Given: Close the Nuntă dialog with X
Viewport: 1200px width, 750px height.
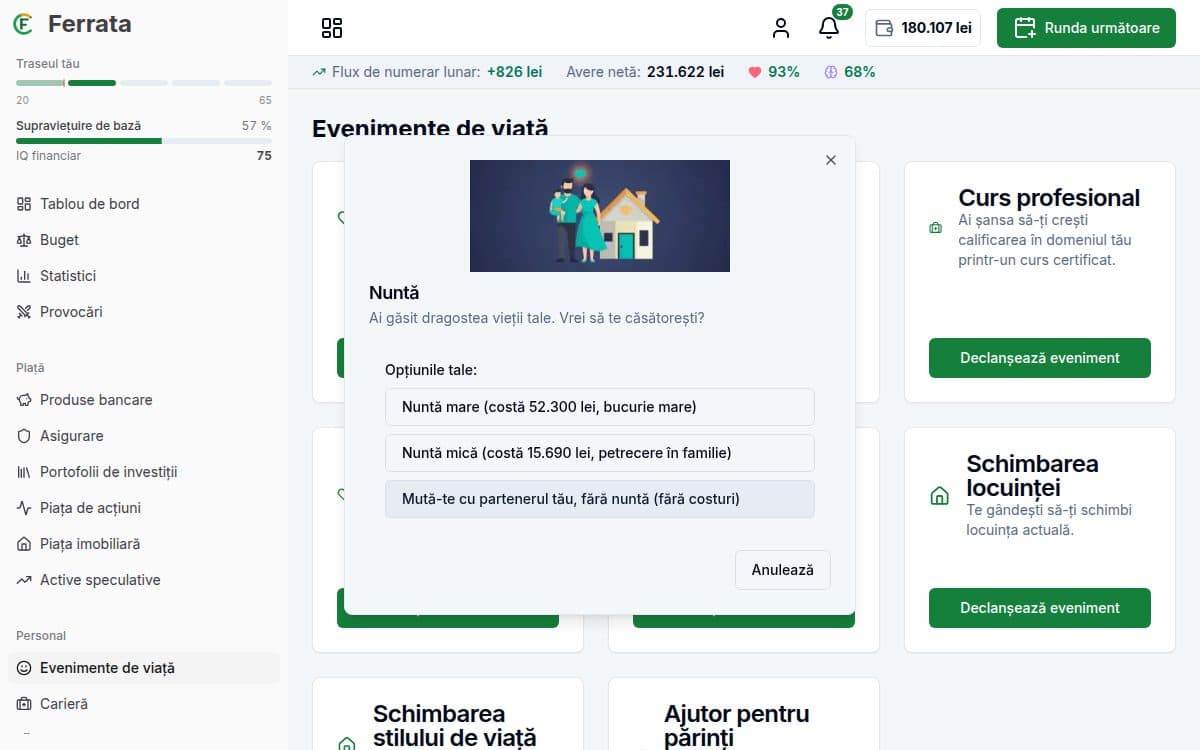Looking at the screenshot, I should pos(830,160).
